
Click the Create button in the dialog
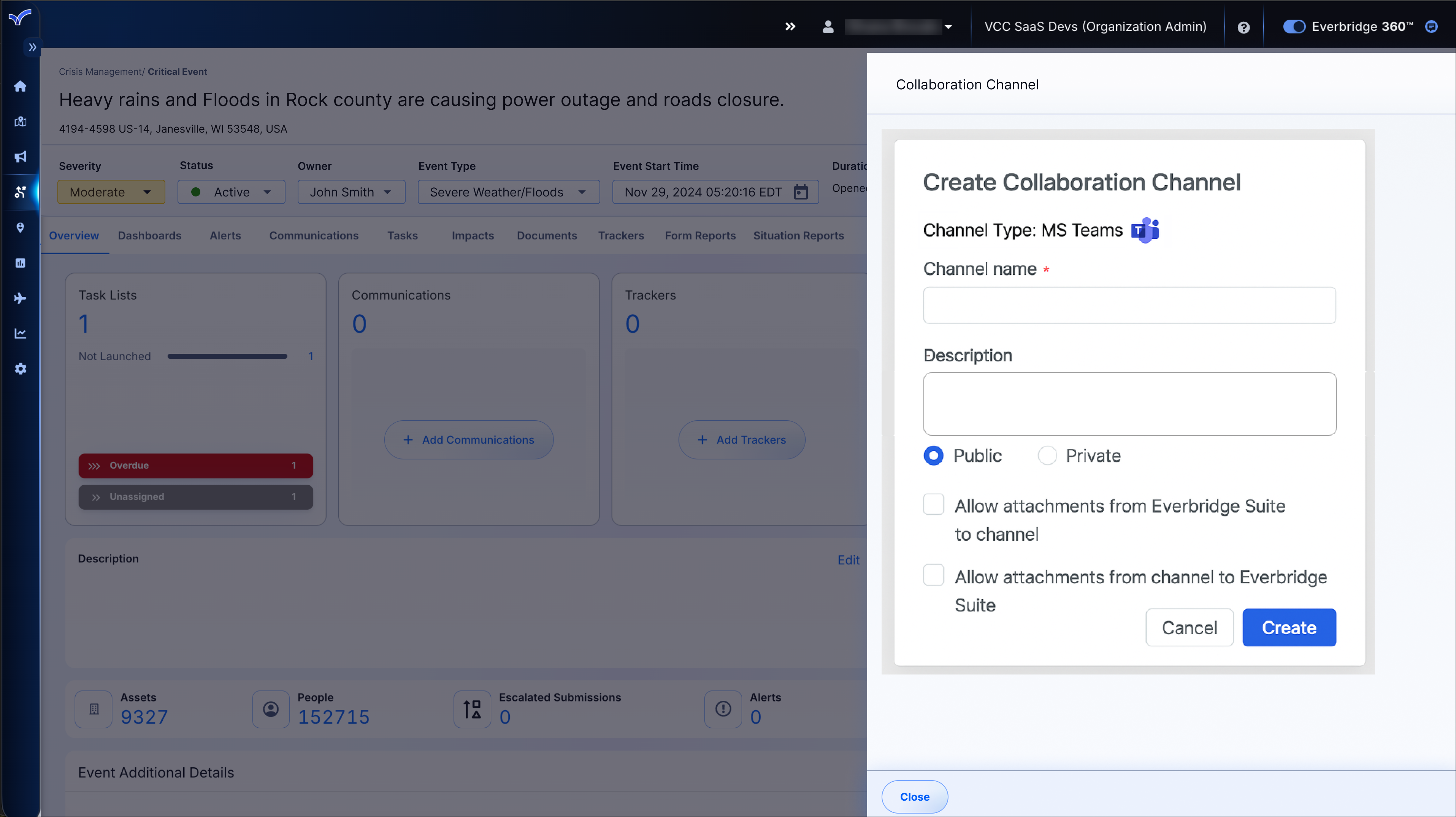coord(1289,627)
